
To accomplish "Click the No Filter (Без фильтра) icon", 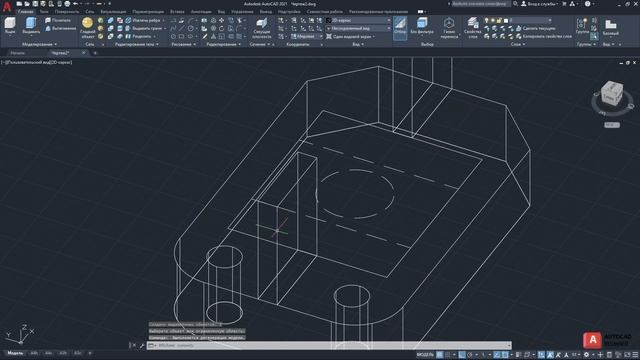I will point(422,26).
